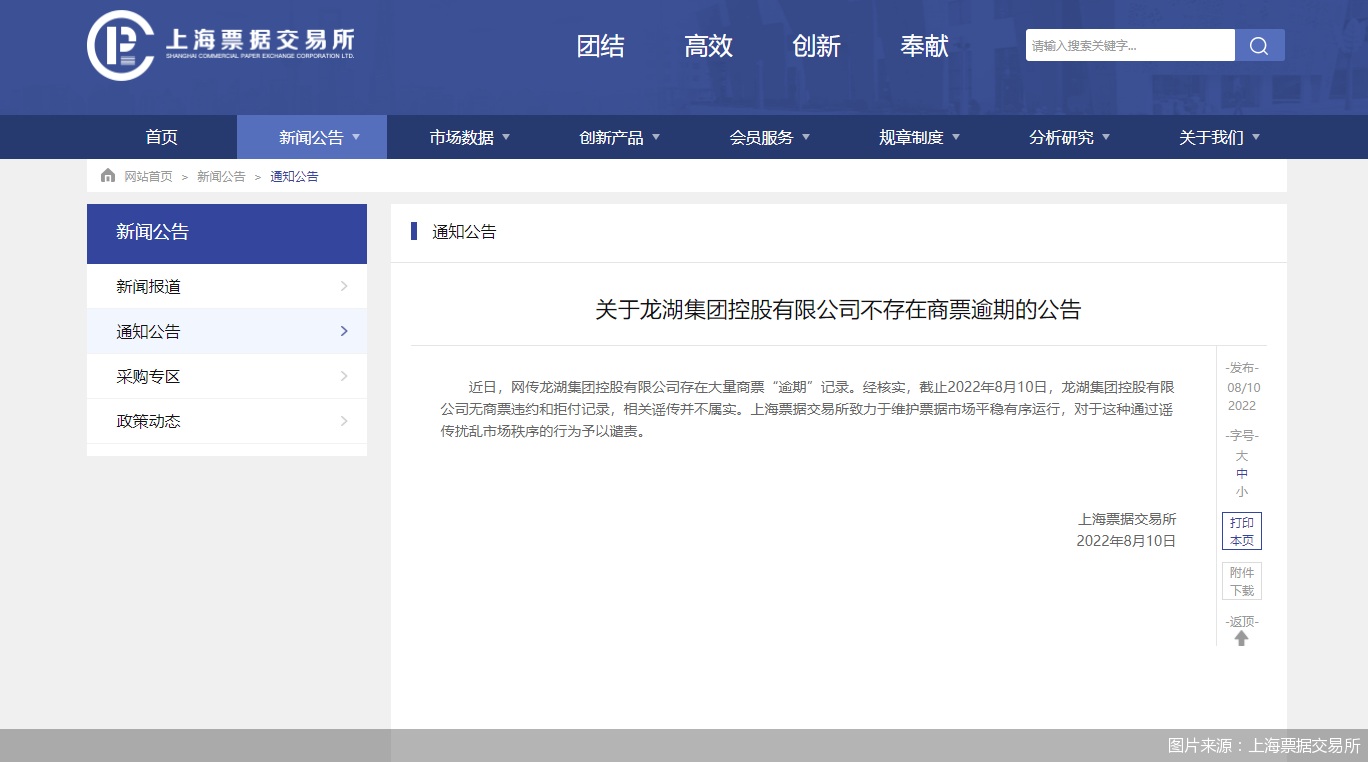Select 采购专区 in the sidebar
This screenshot has width=1368, height=762.
click(x=227, y=376)
